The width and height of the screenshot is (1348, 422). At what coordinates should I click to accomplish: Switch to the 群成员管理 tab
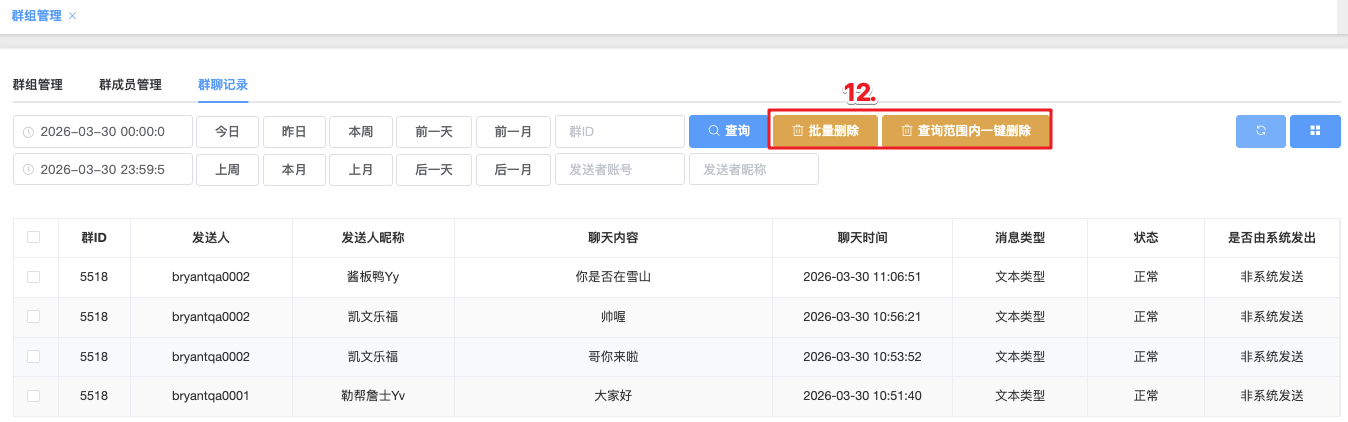click(x=130, y=85)
